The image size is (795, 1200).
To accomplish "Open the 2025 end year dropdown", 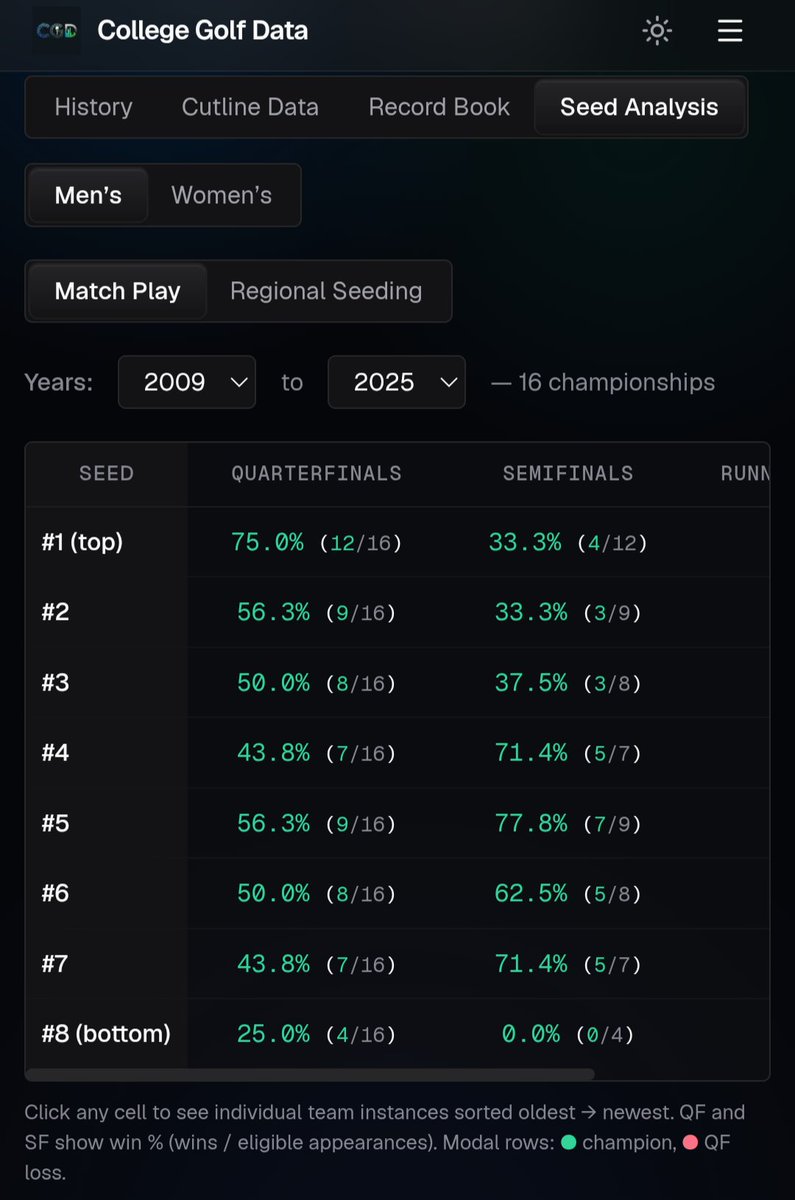I will [x=397, y=382].
